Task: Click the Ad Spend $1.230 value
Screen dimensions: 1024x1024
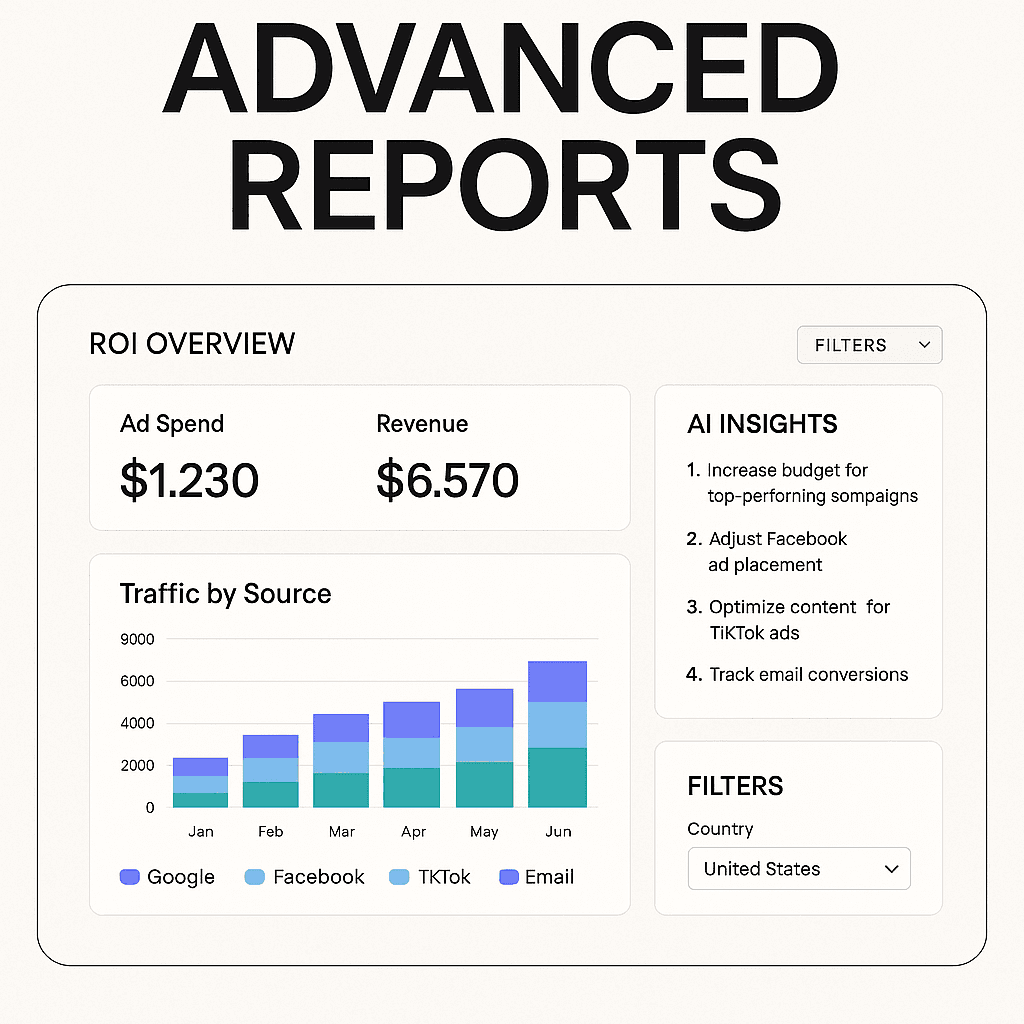Action: [x=189, y=481]
